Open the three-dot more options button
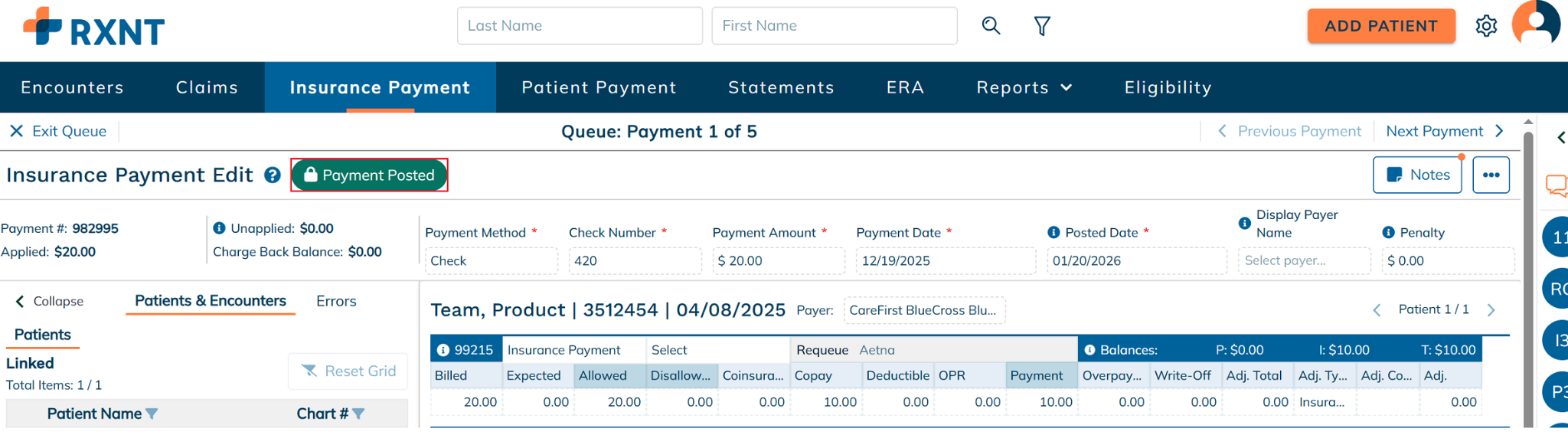This screenshot has width=1568, height=435. click(x=1491, y=175)
